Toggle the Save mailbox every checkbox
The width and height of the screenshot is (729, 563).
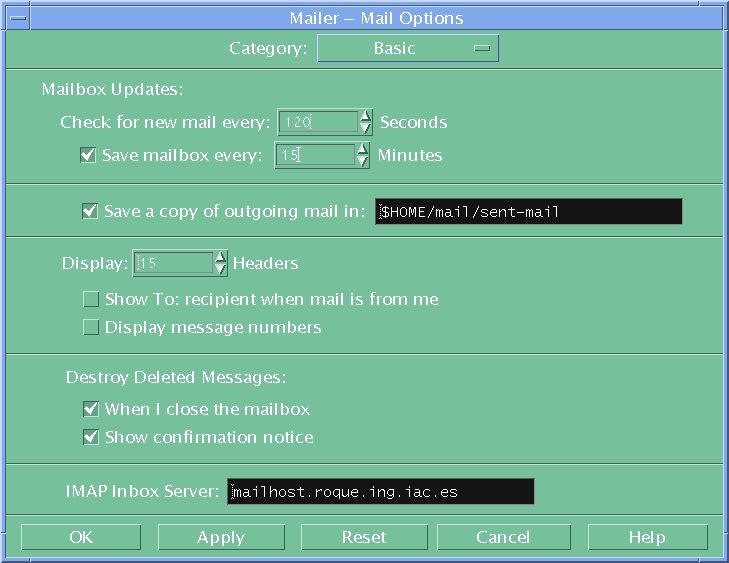point(87,155)
